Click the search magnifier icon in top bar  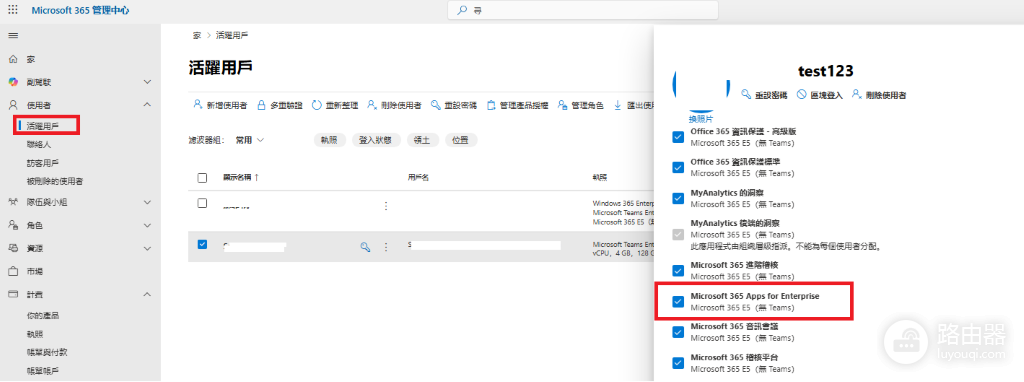(462, 10)
